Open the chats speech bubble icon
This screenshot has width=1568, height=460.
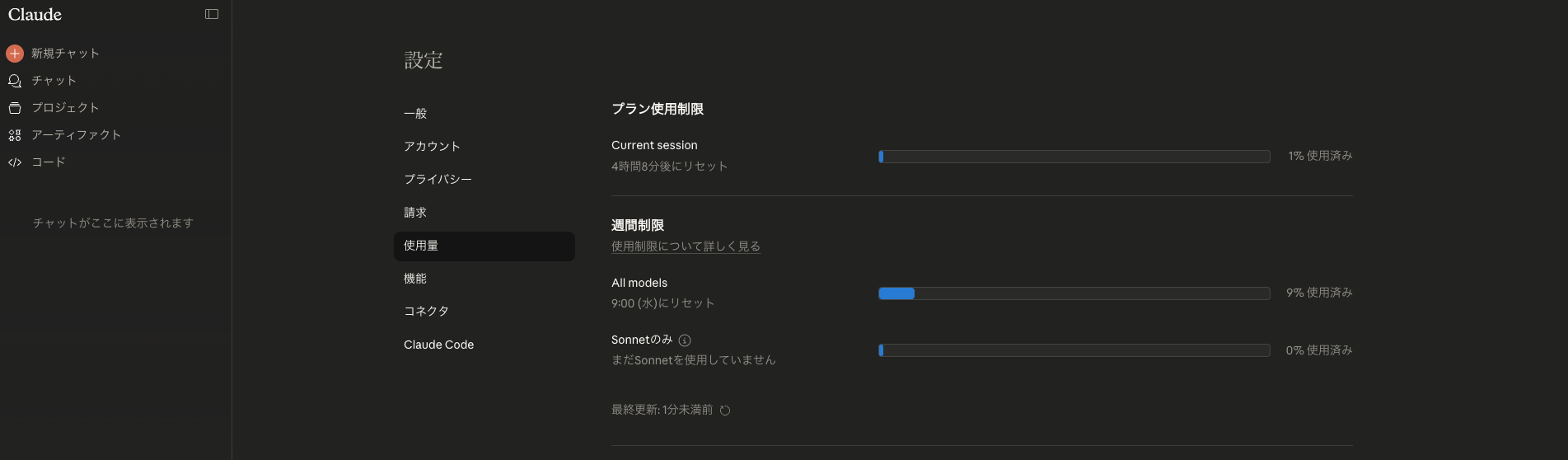[15, 81]
